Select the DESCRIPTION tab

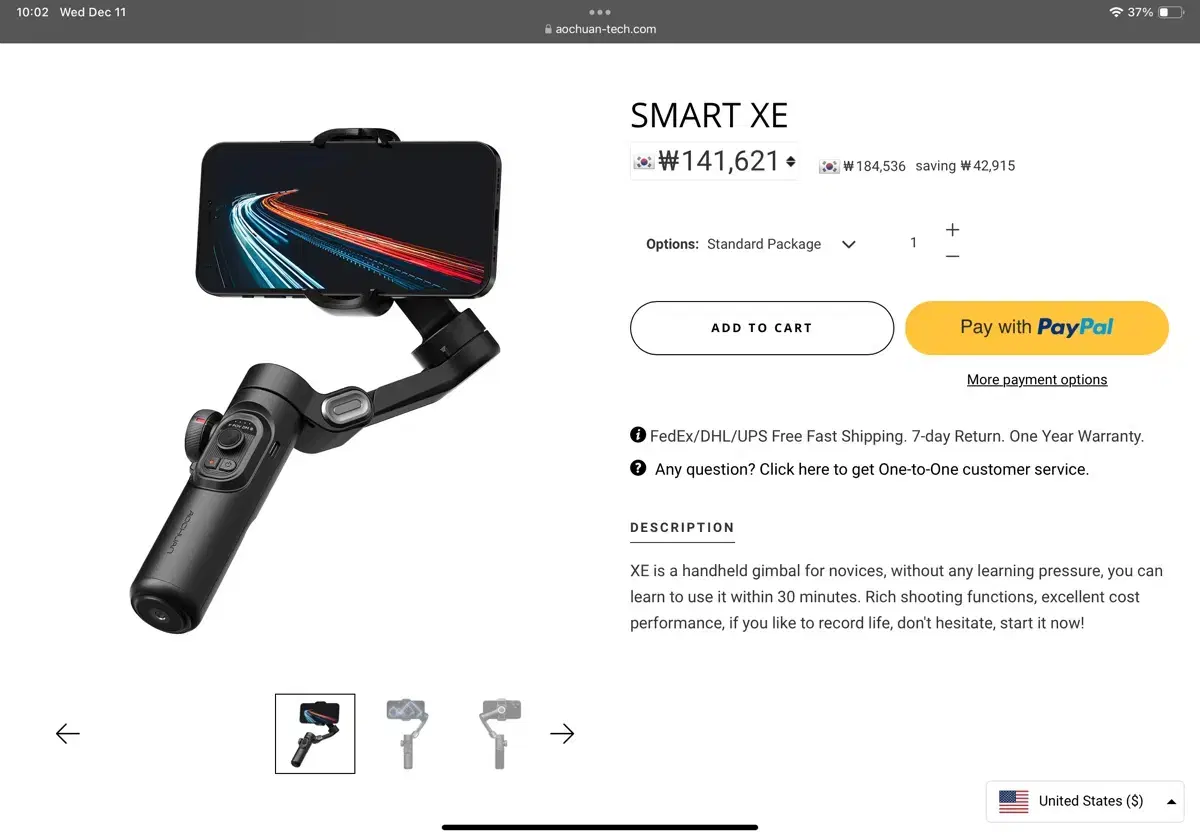682,528
